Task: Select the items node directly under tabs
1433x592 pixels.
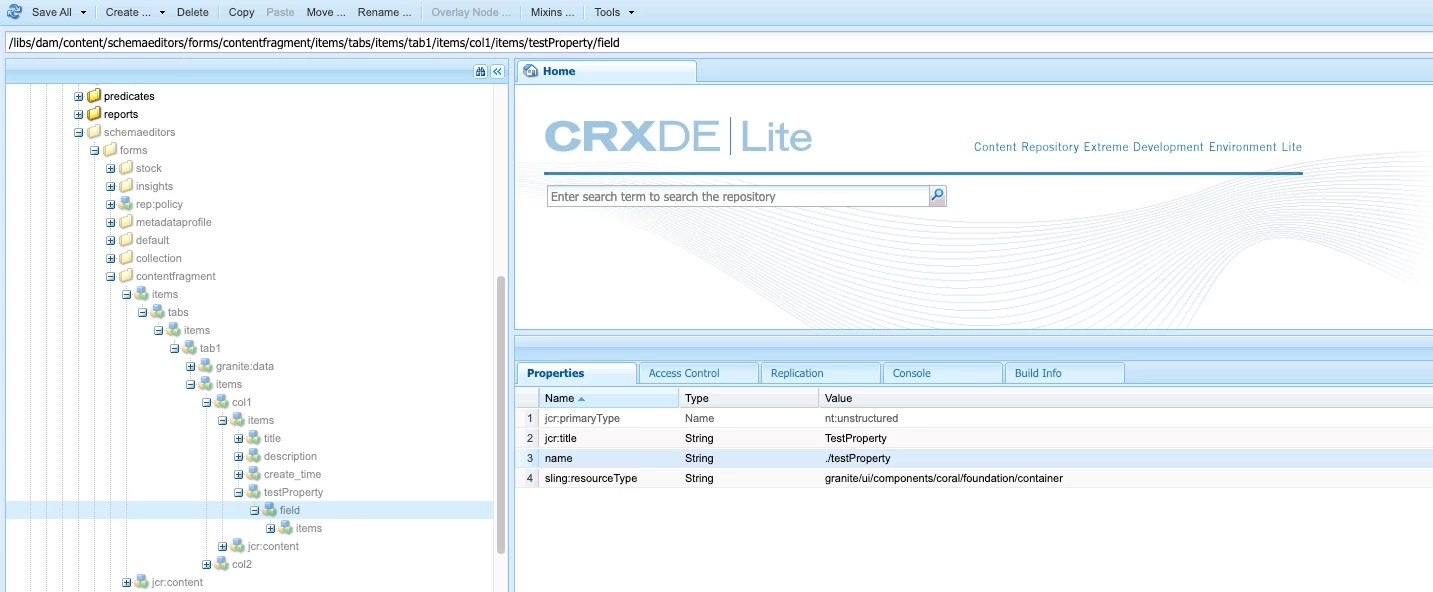Action: click(197, 330)
